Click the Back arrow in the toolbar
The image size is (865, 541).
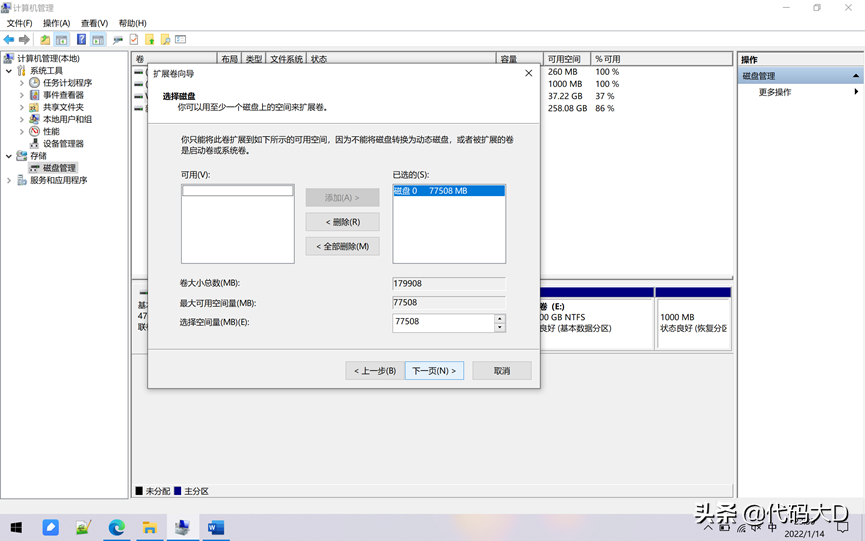point(9,40)
